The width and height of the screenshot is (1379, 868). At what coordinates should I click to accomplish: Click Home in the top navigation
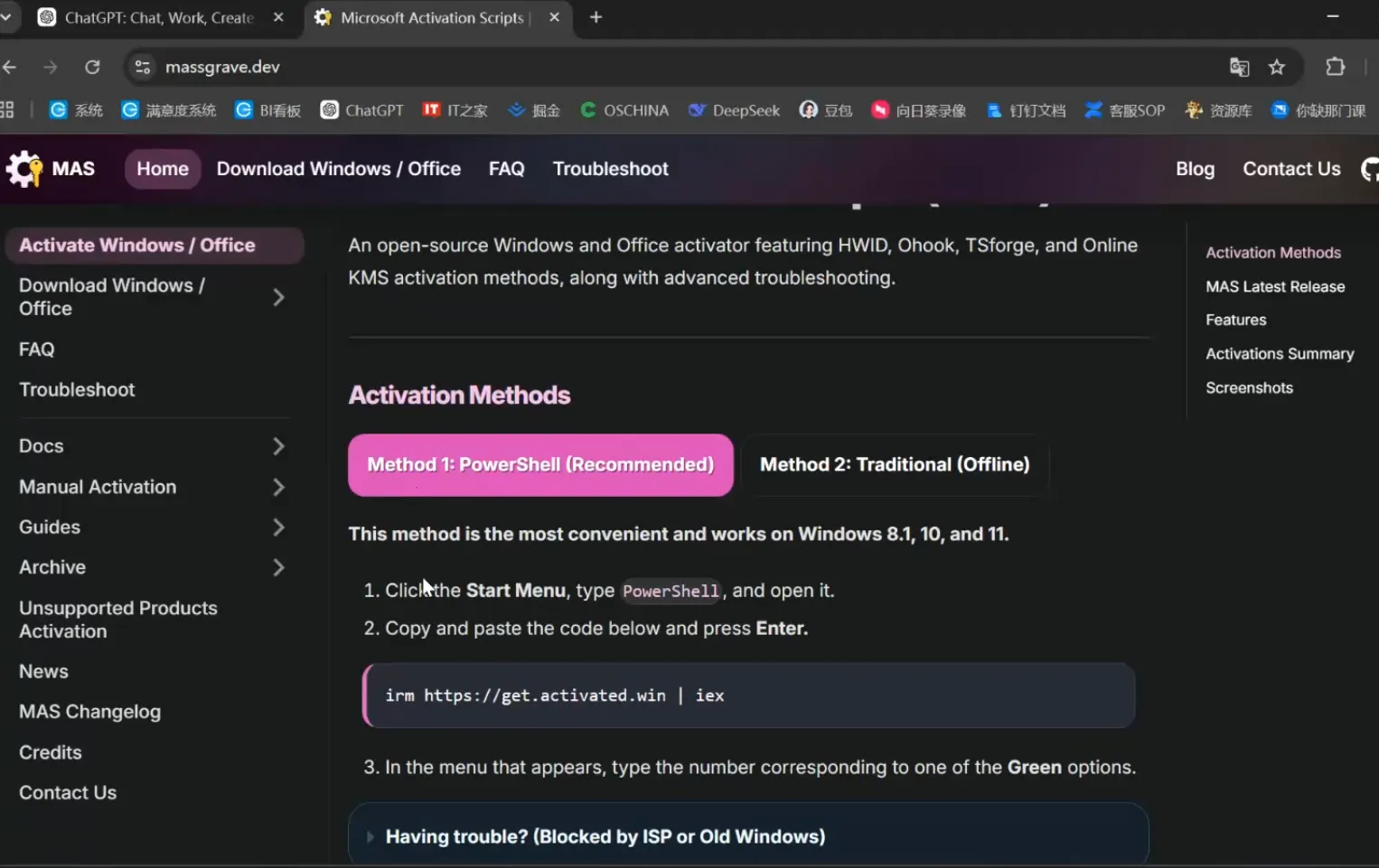pos(163,169)
